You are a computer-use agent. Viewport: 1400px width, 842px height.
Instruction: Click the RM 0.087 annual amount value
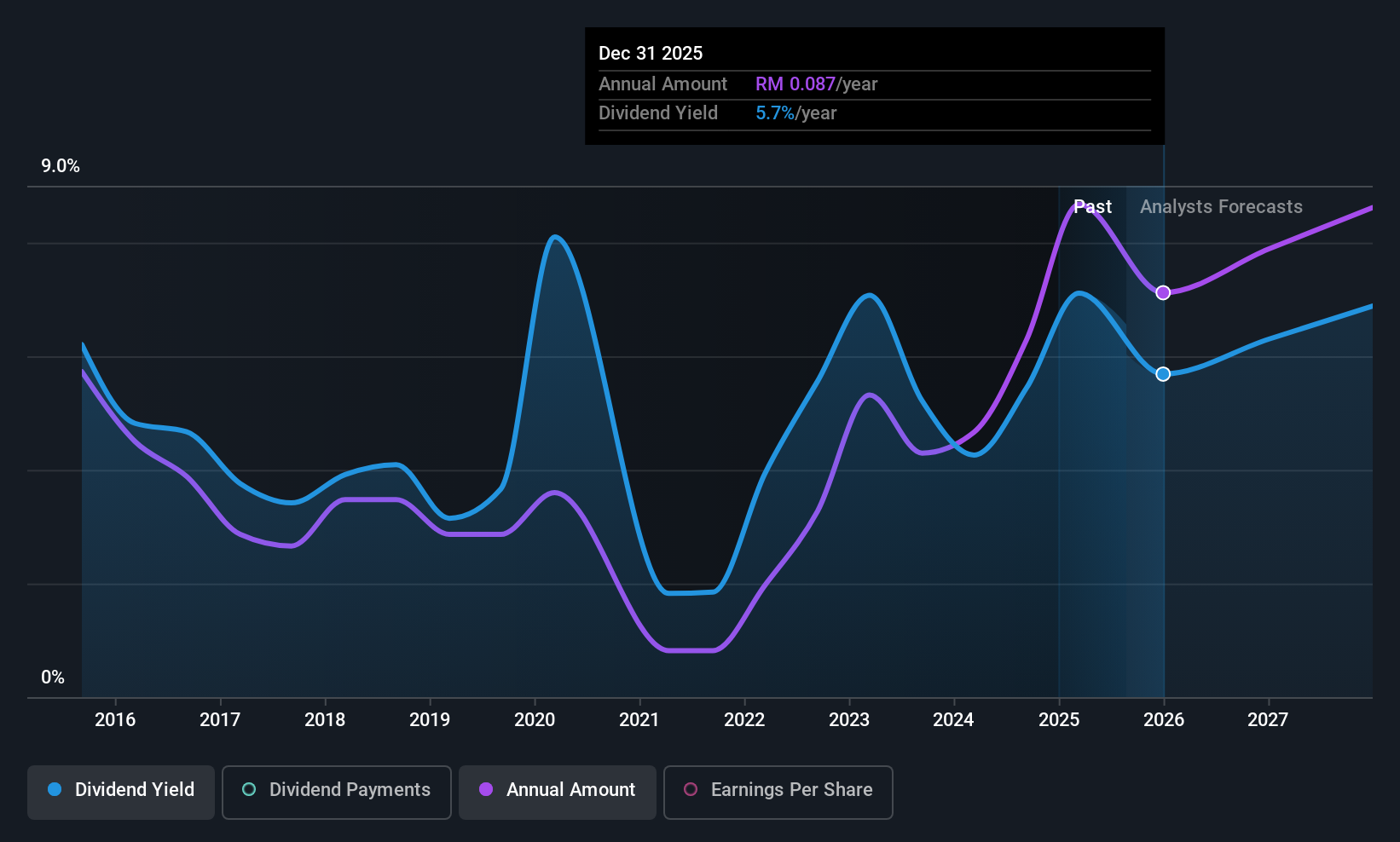coord(795,84)
